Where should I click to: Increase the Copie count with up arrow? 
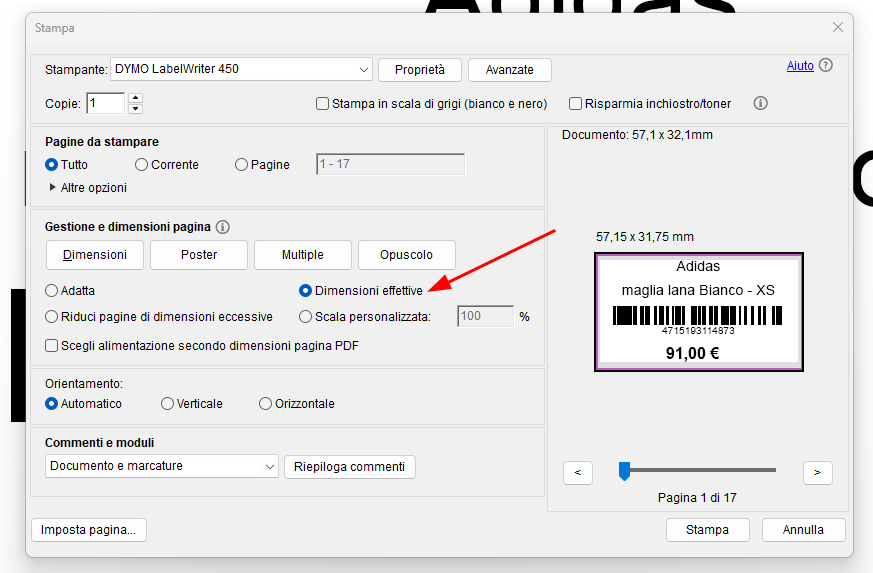click(x=136, y=98)
